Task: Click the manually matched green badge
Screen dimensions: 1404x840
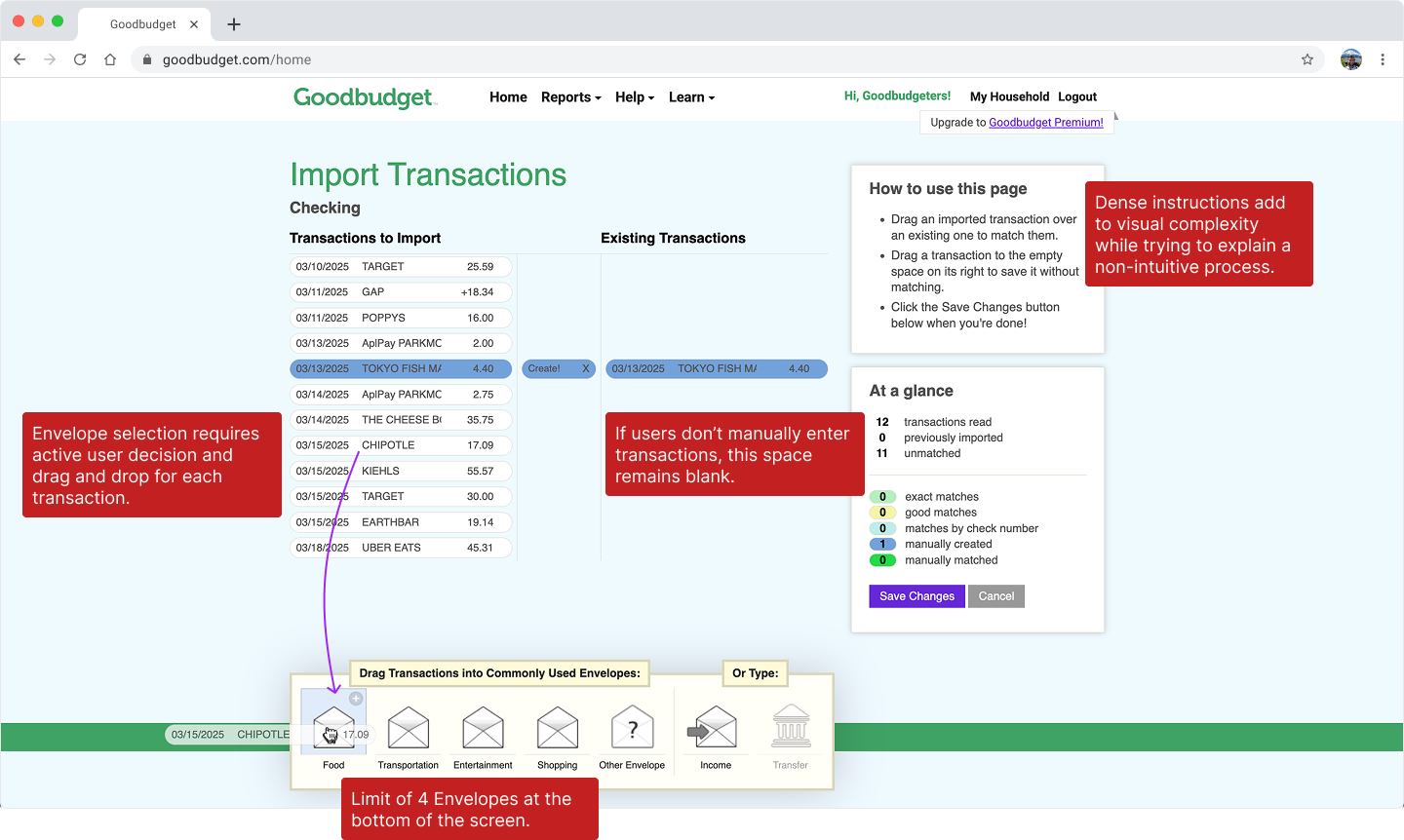Action: 882,560
